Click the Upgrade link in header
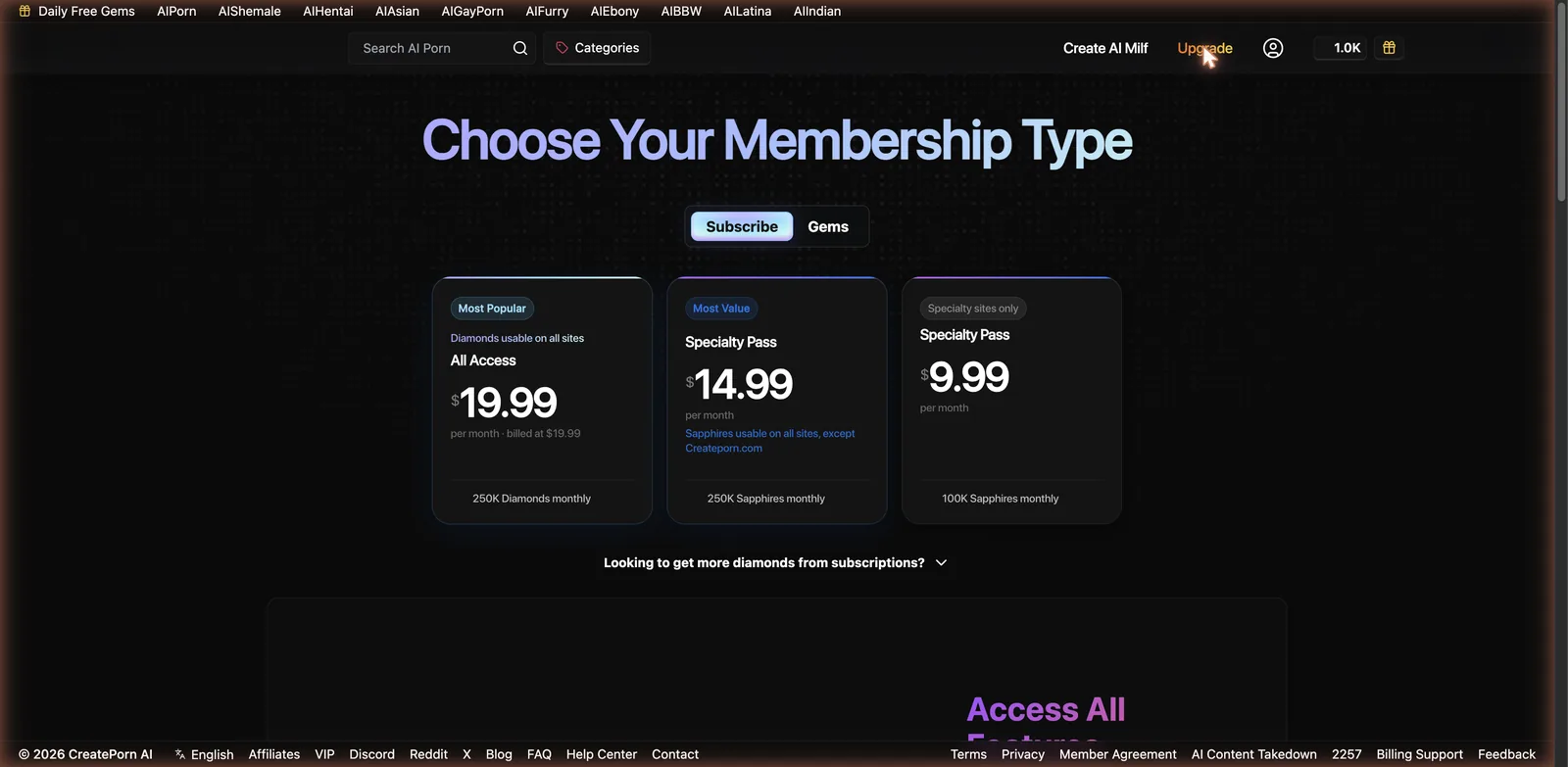The width and height of the screenshot is (1568, 767). 1204,48
